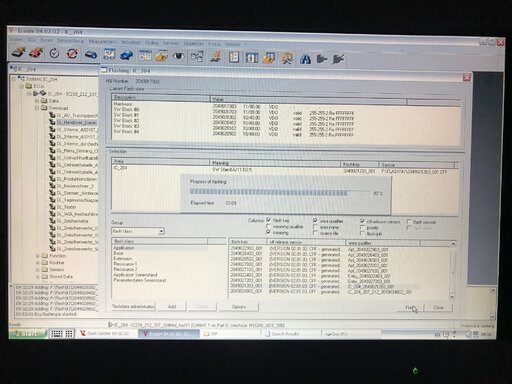Click the clock checkmark icon in toolbar
Image resolution: width=512 pixels, height=384 pixels.
(54, 53)
